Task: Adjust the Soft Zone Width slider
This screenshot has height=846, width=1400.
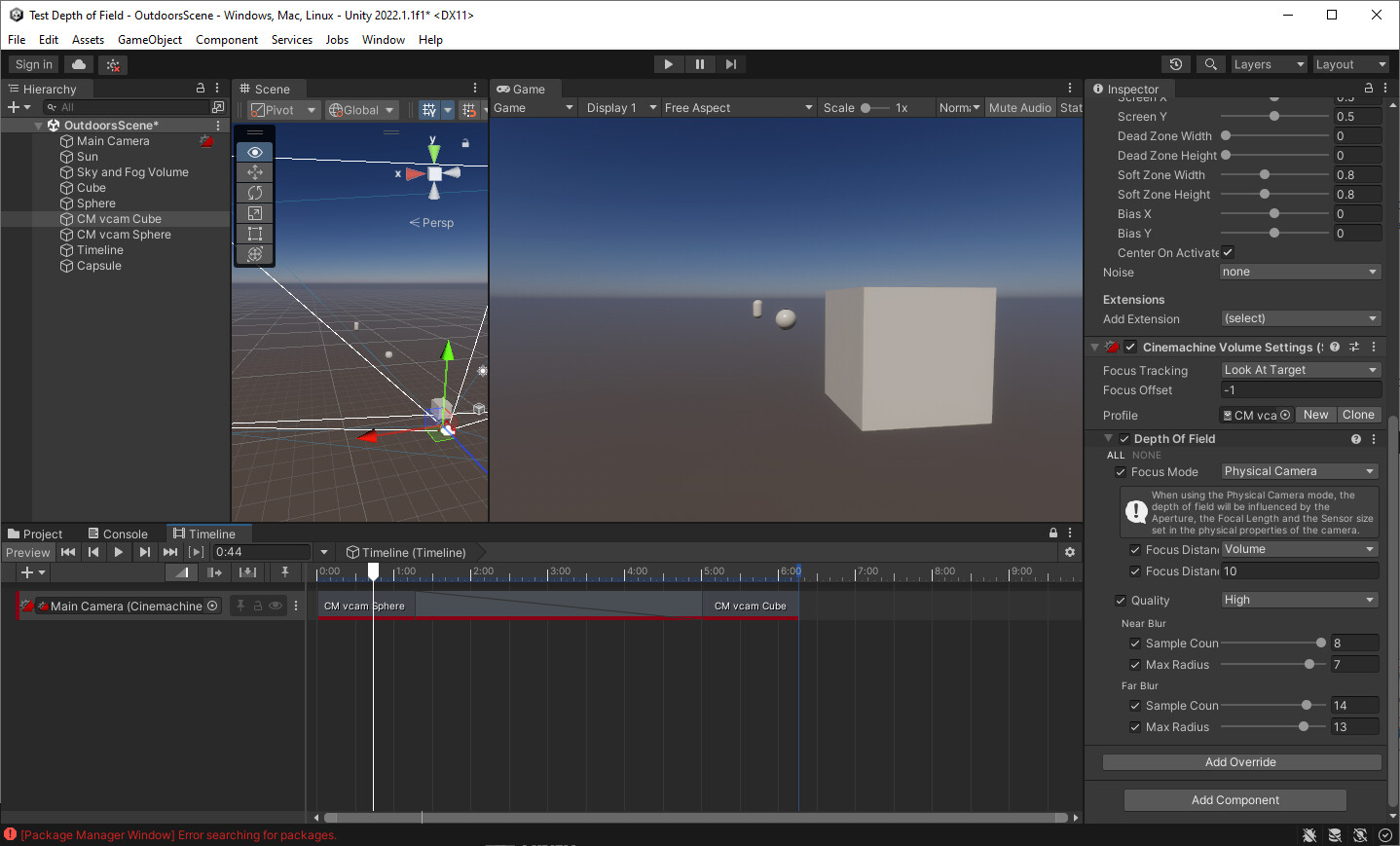Action: pos(1265,174)
